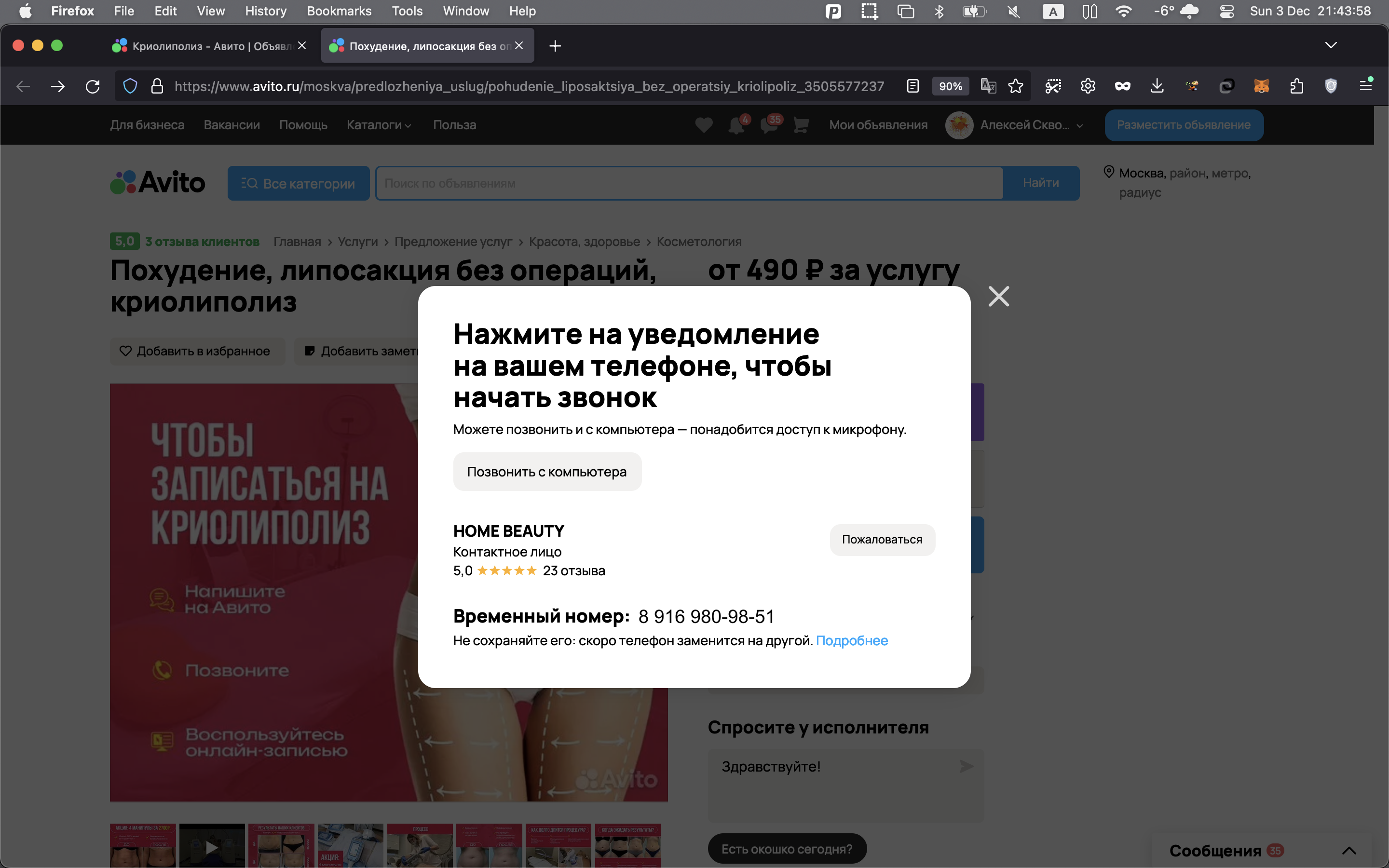Click the Firefox bookmark star icon
This screenshot has width=1389, height=868.
(x=1015, y=86)
